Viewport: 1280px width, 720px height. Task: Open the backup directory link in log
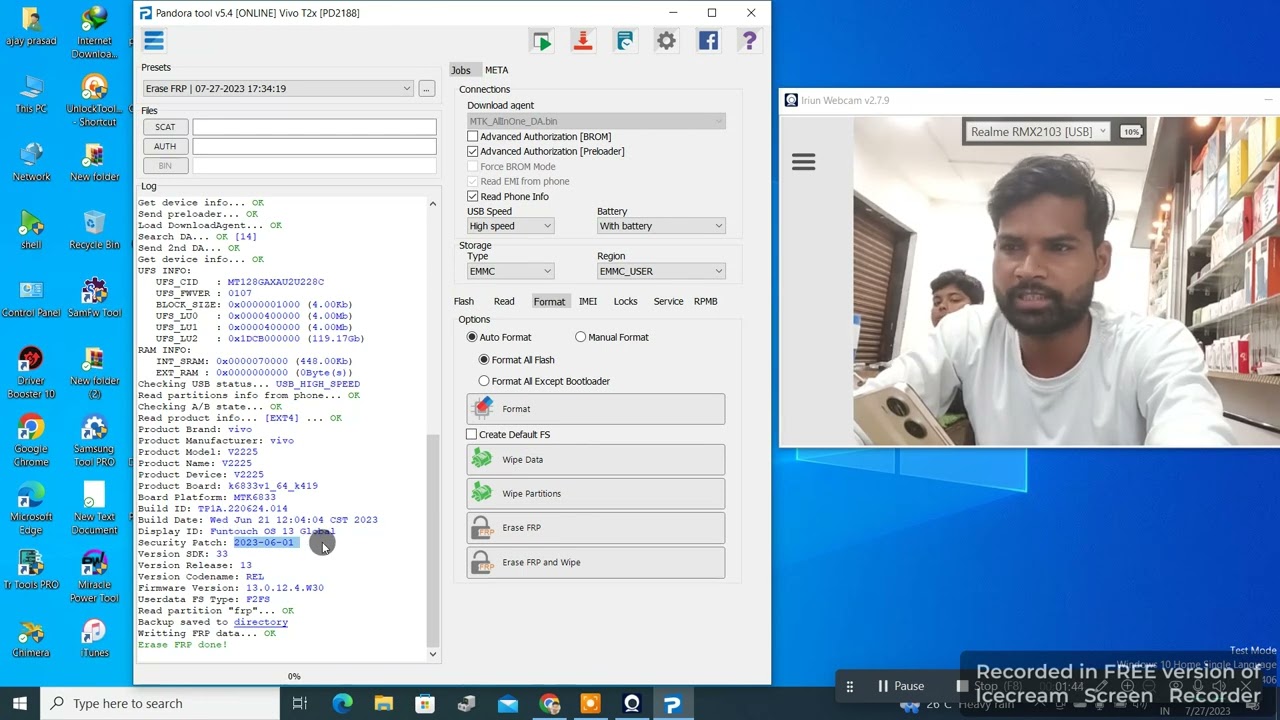260,622
